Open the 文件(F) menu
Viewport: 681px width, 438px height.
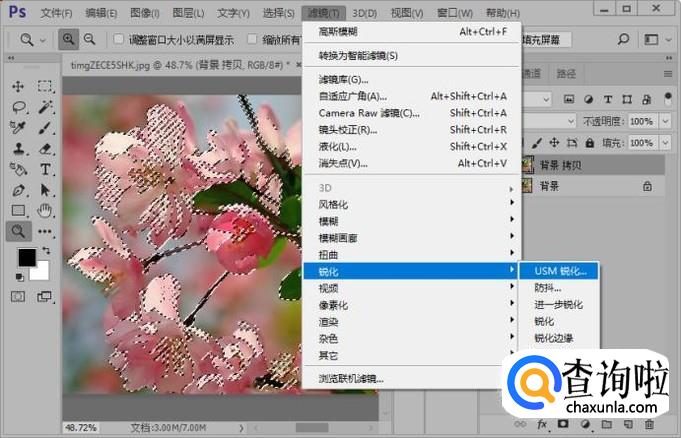pos(56,13)
